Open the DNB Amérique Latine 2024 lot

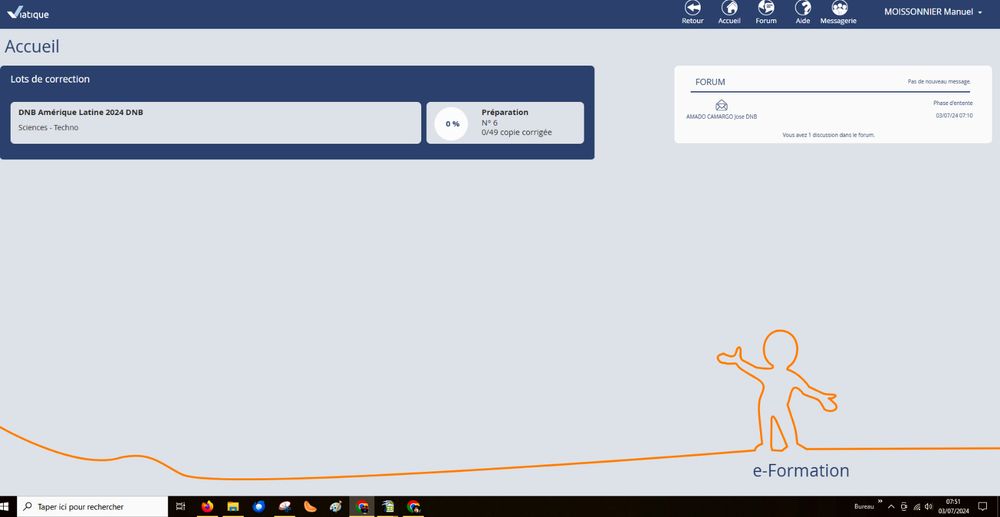(x=215, y=123)
